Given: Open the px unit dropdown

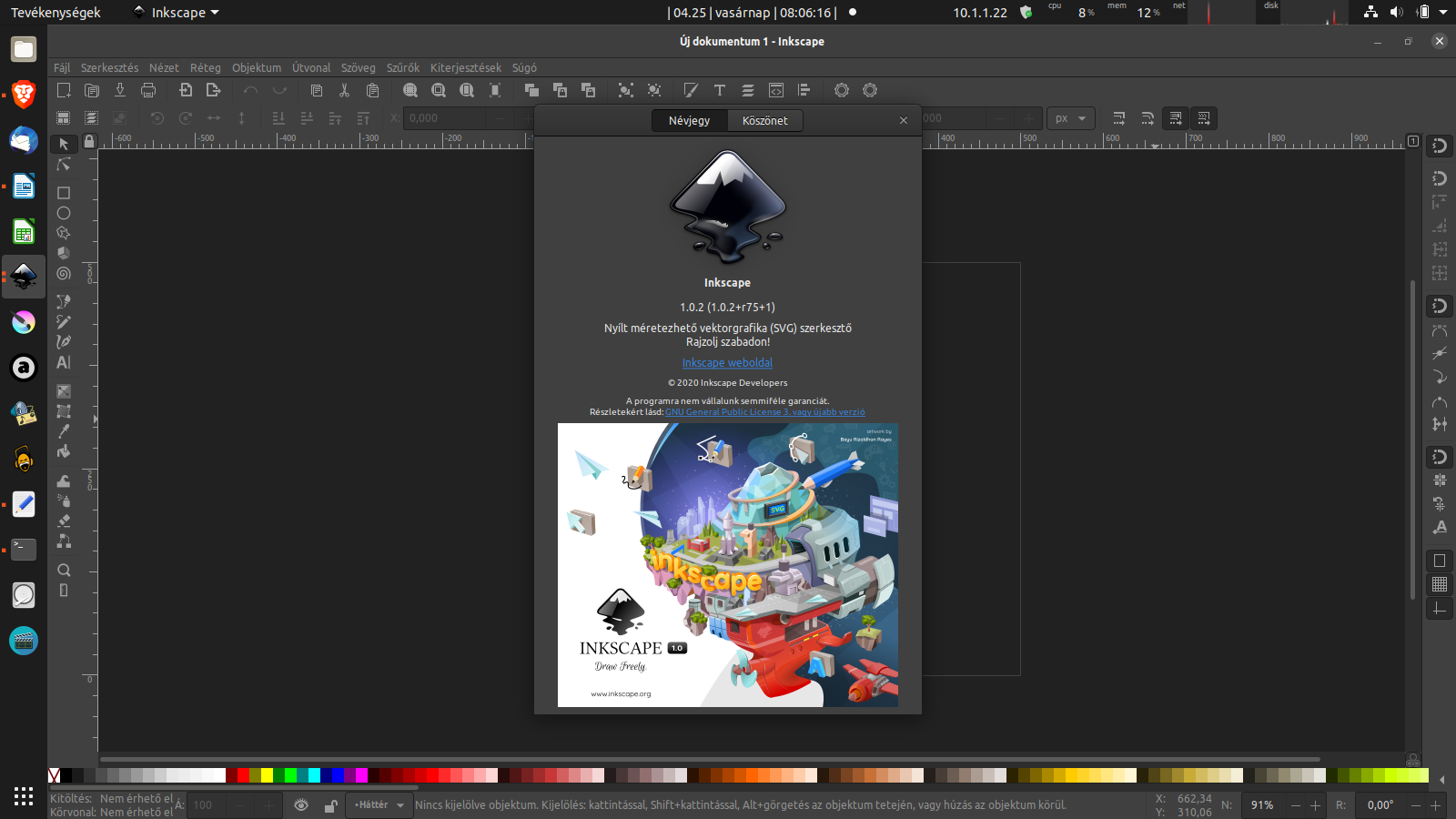Looking at the screenshot, I should coord(1071,118).
